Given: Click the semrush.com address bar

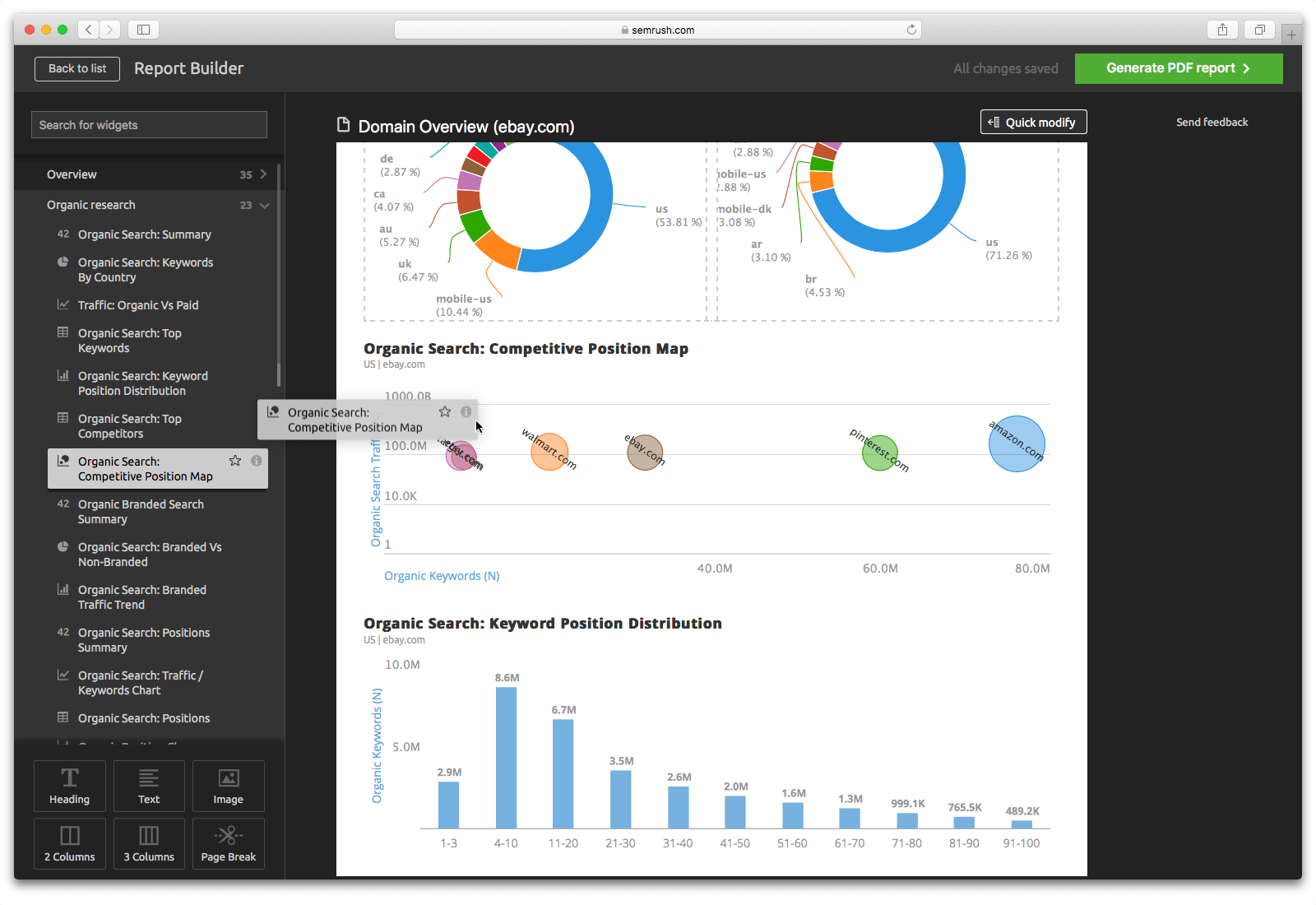Looking at the screenshot, I should point(658,30).
